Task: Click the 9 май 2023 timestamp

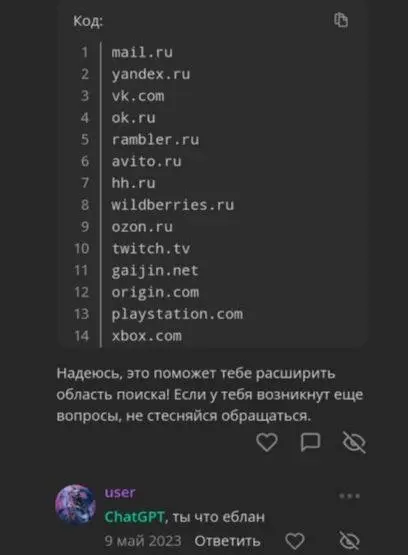Action: pyautogui.click(x=143, y=541)
